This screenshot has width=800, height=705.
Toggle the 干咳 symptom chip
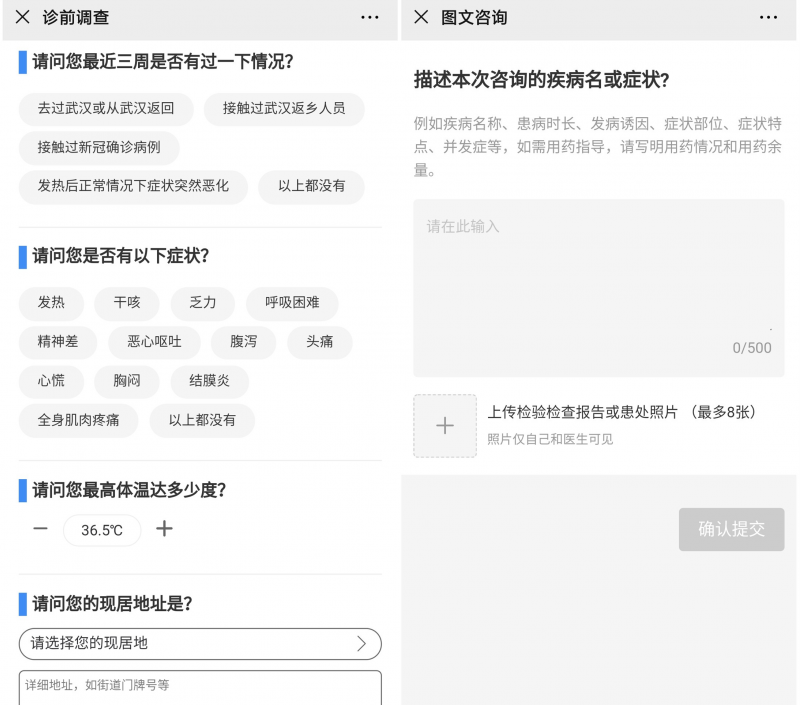tap(127, 302)
